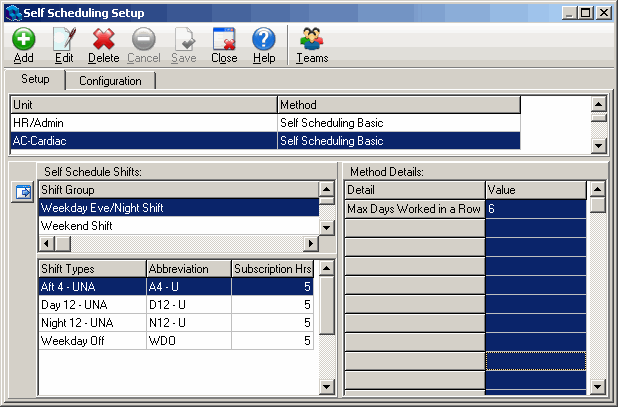Screen dimensions: 618x407
Task: Click the Method column header
Action: tap(398, 104)
